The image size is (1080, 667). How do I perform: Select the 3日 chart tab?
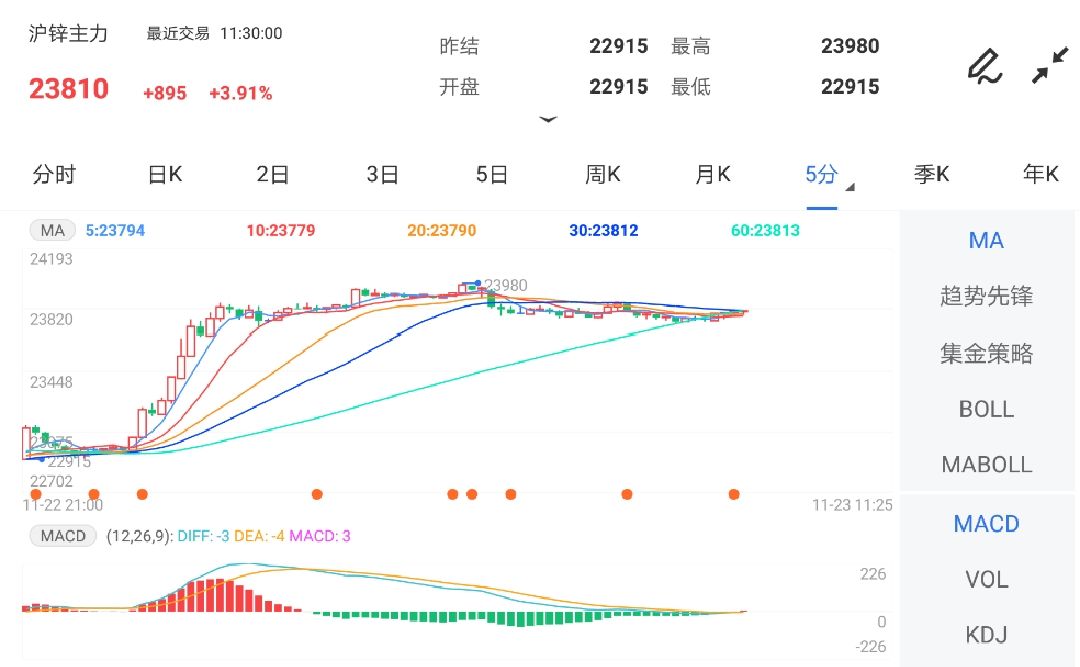click(383, 174)
